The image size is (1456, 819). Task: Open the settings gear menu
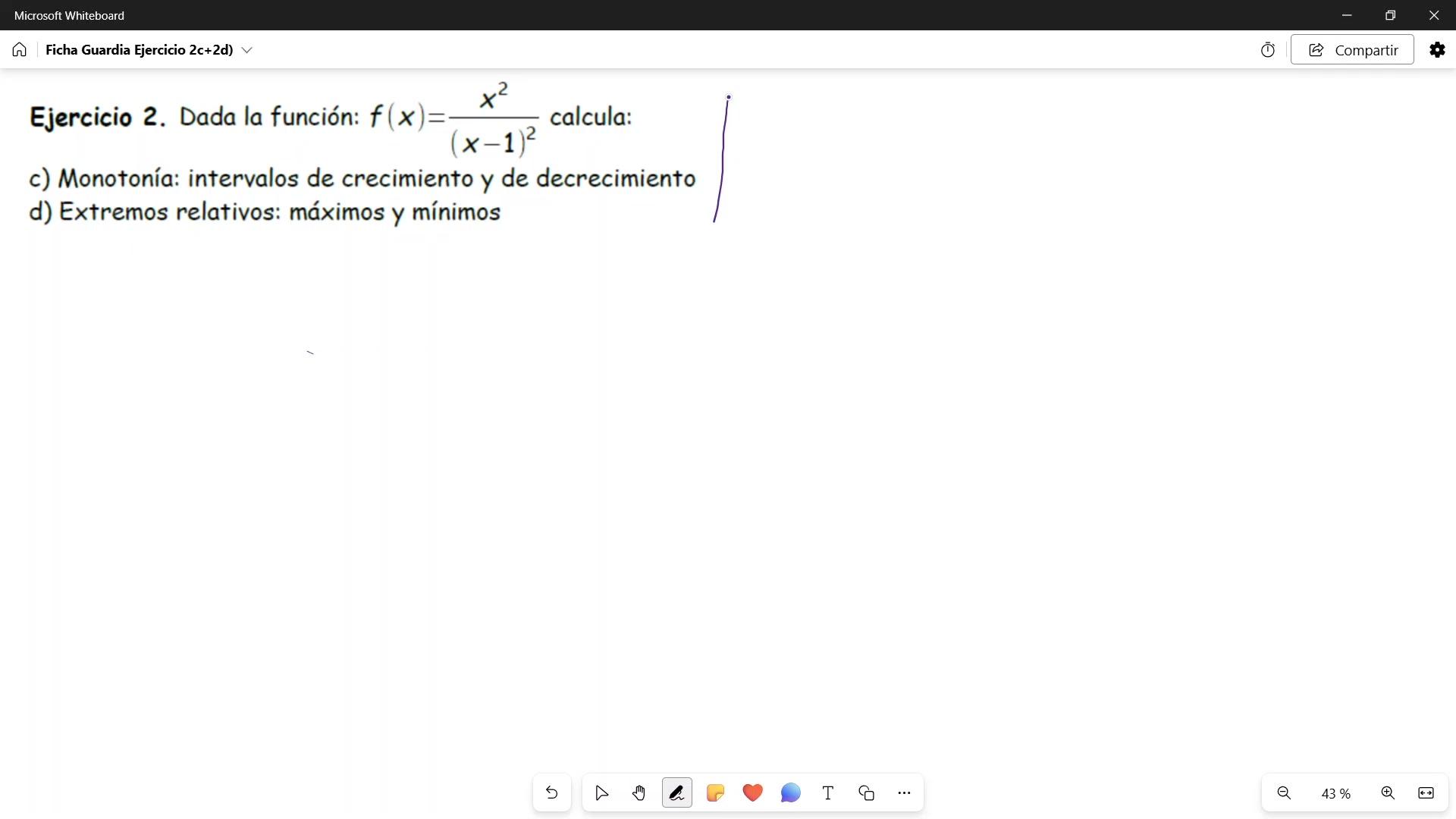1437,50
